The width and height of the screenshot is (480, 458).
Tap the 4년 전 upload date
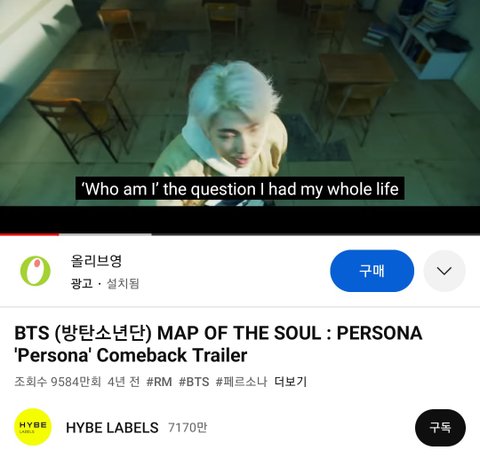click(x=124, y=382)
